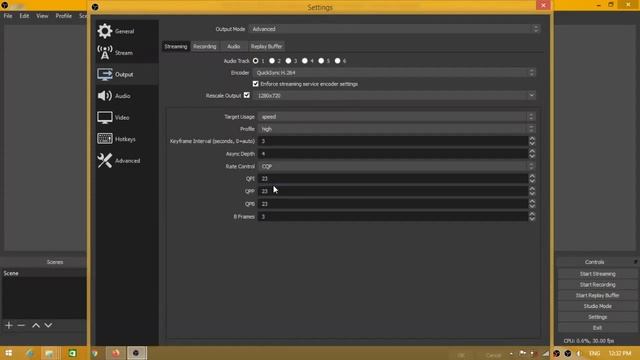Open Advanced settings tools icon

(105, 160)
